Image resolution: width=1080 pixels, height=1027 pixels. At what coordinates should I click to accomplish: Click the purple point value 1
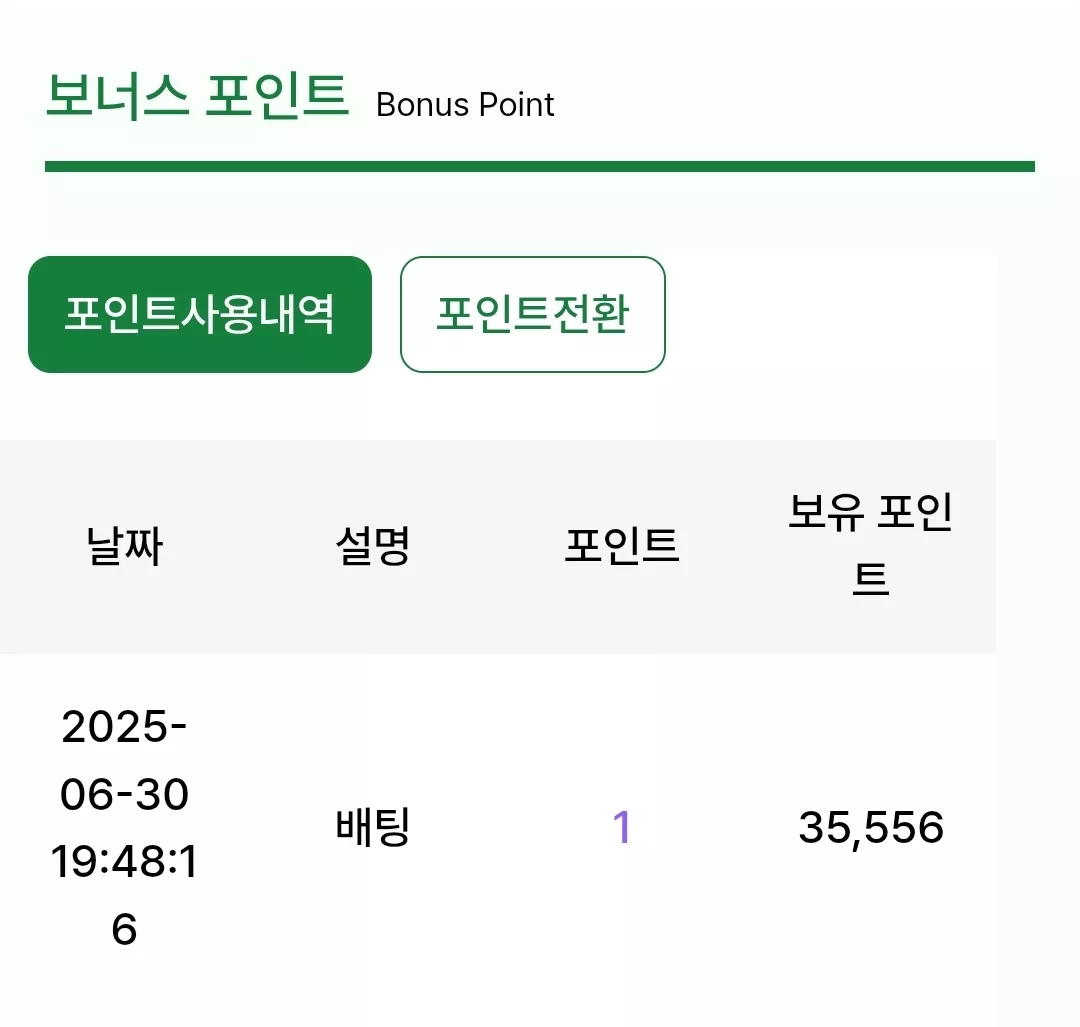622,827
